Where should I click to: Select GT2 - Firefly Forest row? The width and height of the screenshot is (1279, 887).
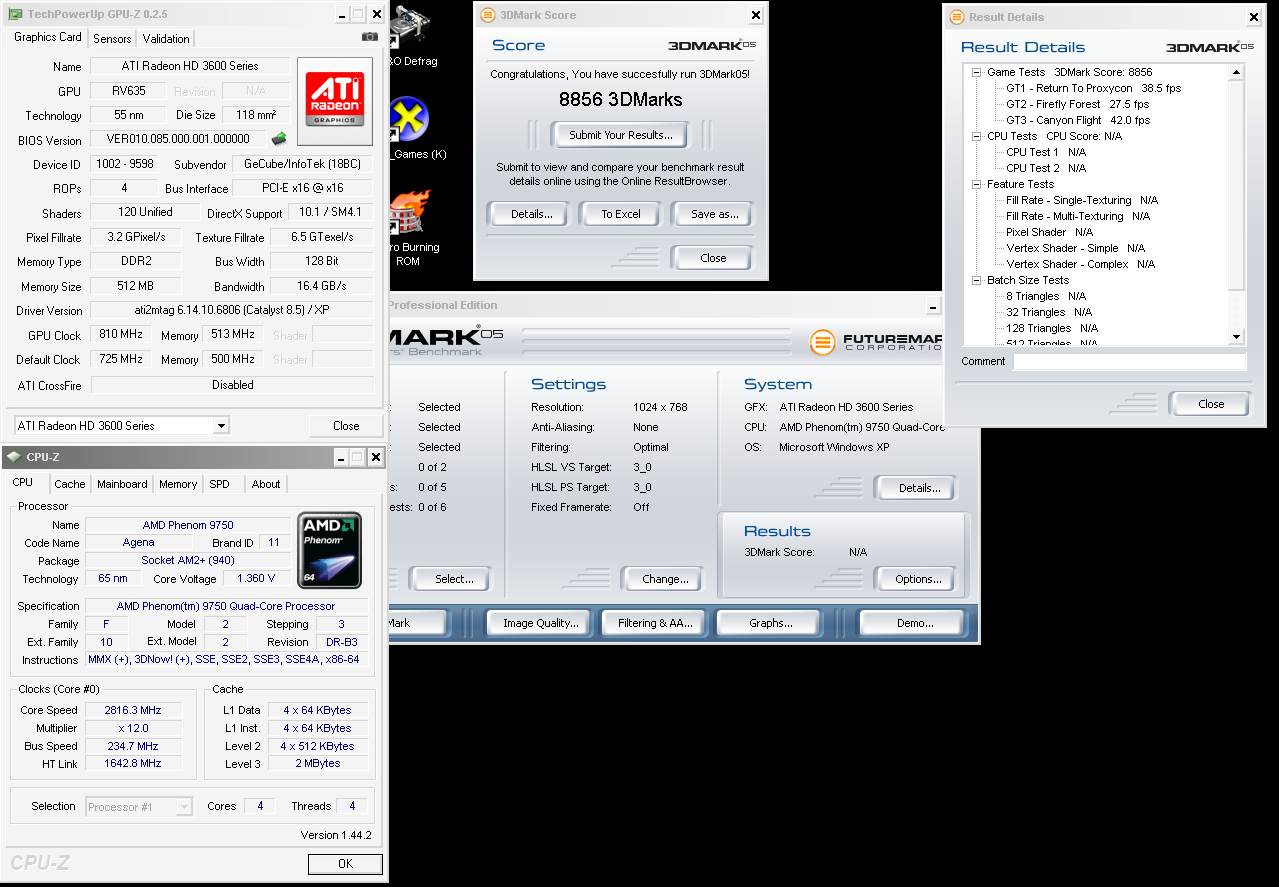pos(1077,104)
